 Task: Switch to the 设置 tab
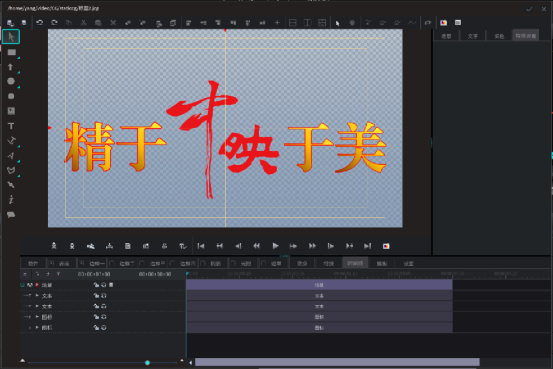click(408, 263)
